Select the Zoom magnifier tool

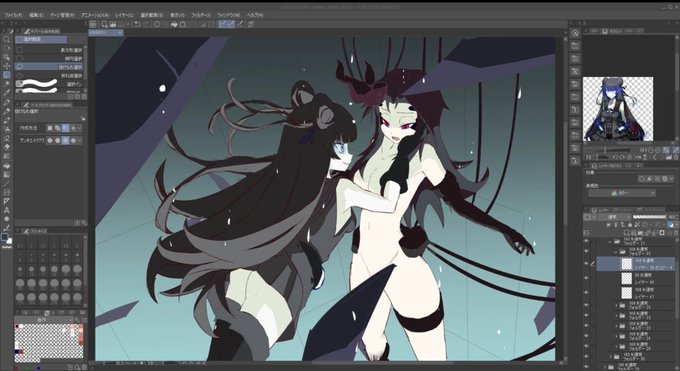(7, 39)
